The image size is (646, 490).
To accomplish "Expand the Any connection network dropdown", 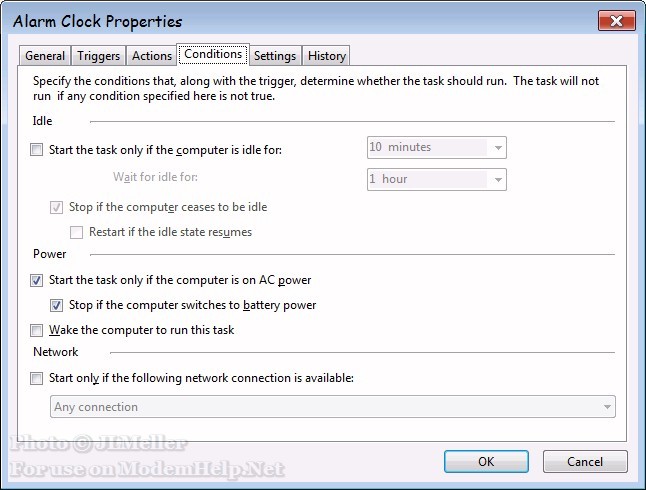I will 606,408.
